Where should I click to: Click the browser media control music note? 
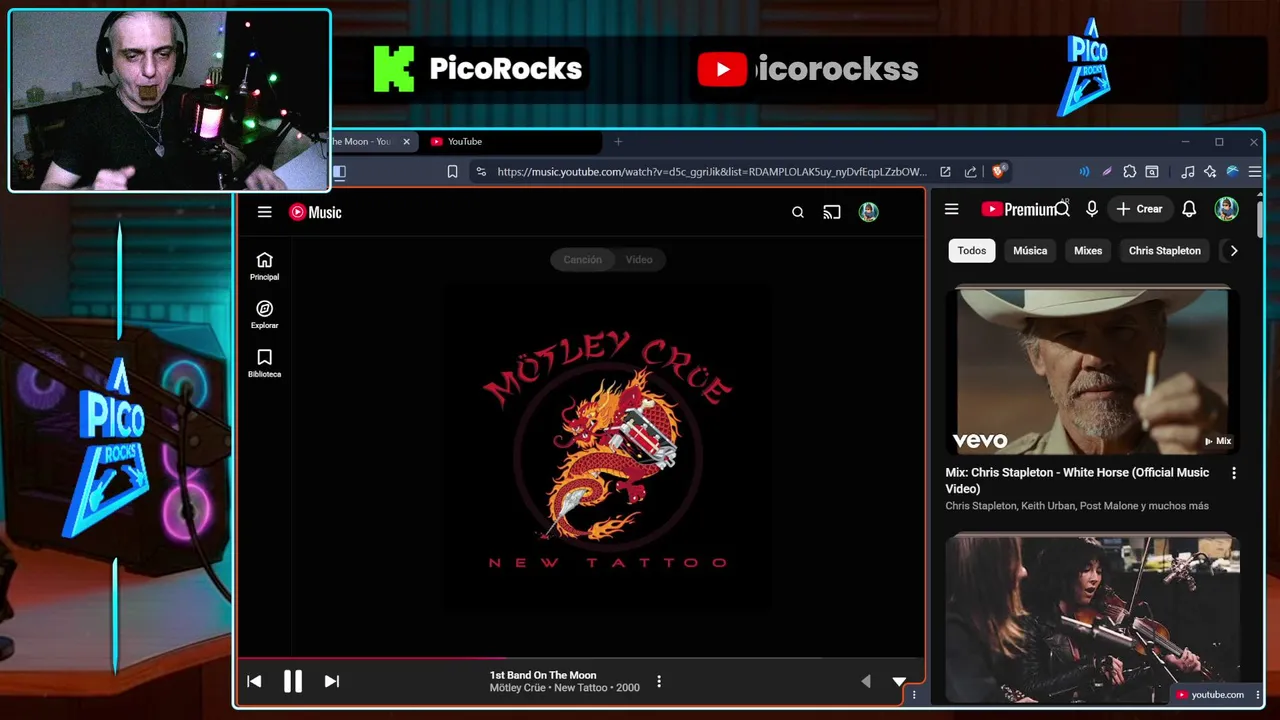[1187, 172]
